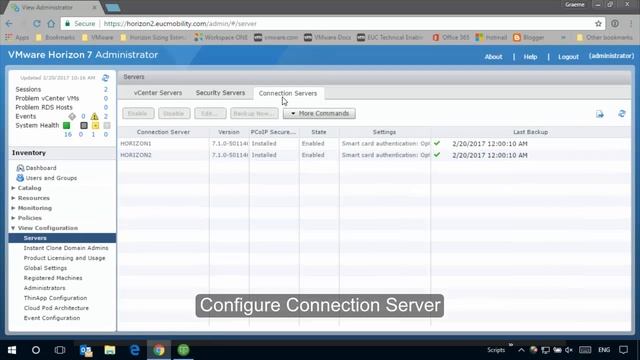Show more bookmarks chevron
640x360 pixels.
coord(563,37)
